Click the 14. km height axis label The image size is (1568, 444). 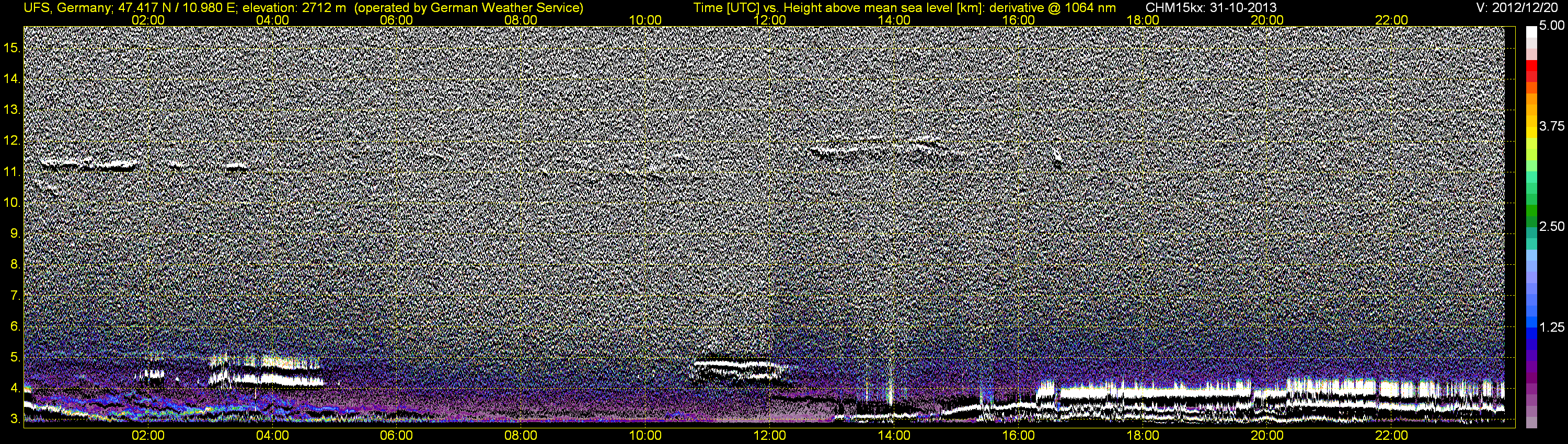pyautogui.click(x=12, y=79)
